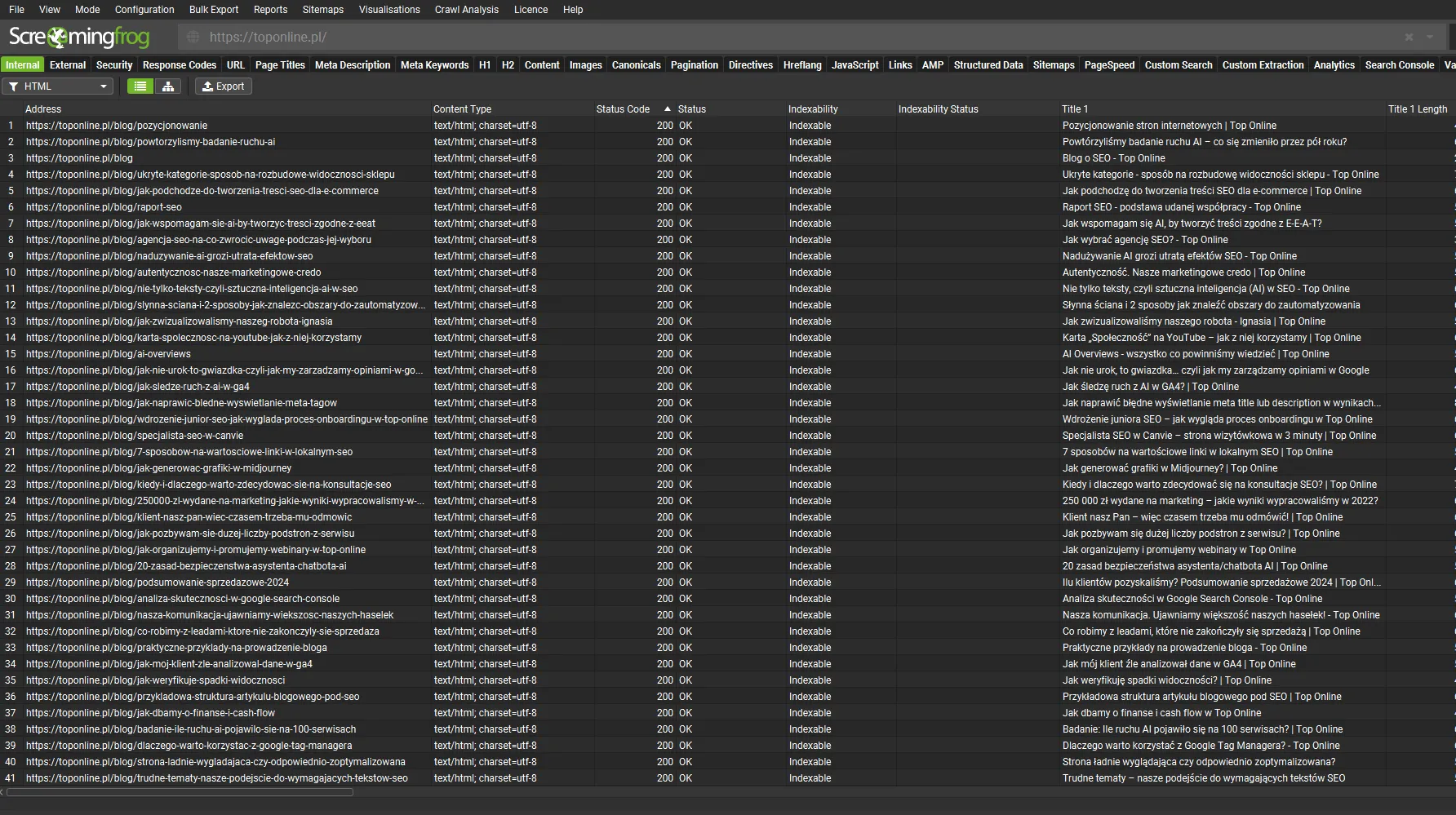Open the HTML filter dropdown
This screenshot has height=815, width=1456.
tap(58, 86)
